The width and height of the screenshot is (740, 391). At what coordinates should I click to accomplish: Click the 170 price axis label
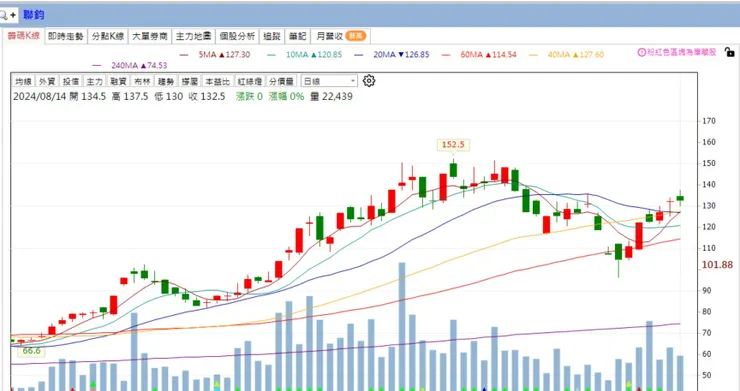click(x=708, y=121)
